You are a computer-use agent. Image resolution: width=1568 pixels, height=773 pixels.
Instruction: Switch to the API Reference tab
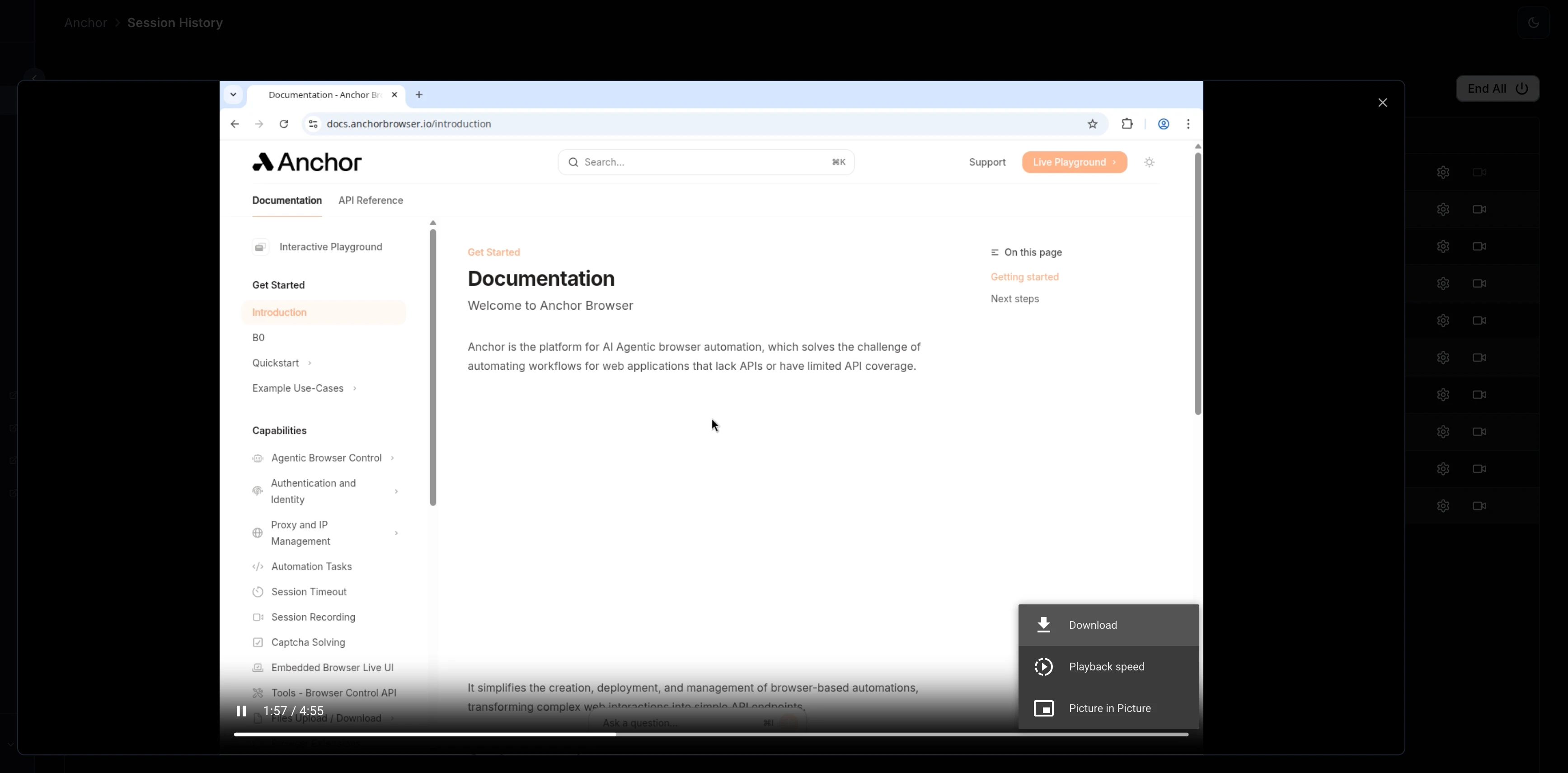pos(370,200)
